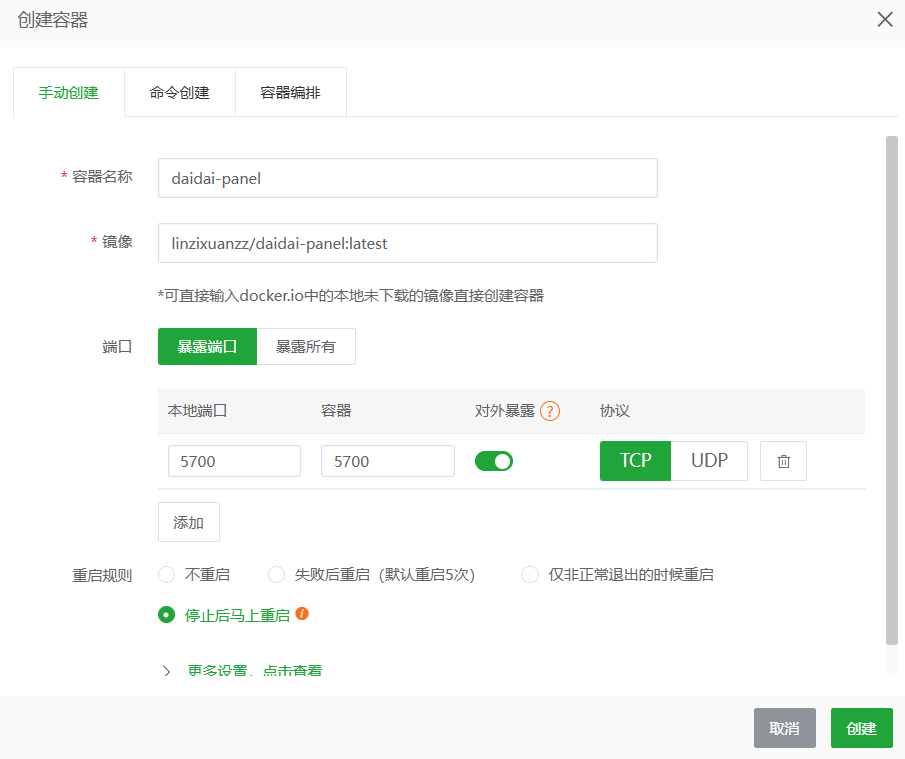Select the 不重启 radio option
The image size is (905, 759).
tap(167, 575)
